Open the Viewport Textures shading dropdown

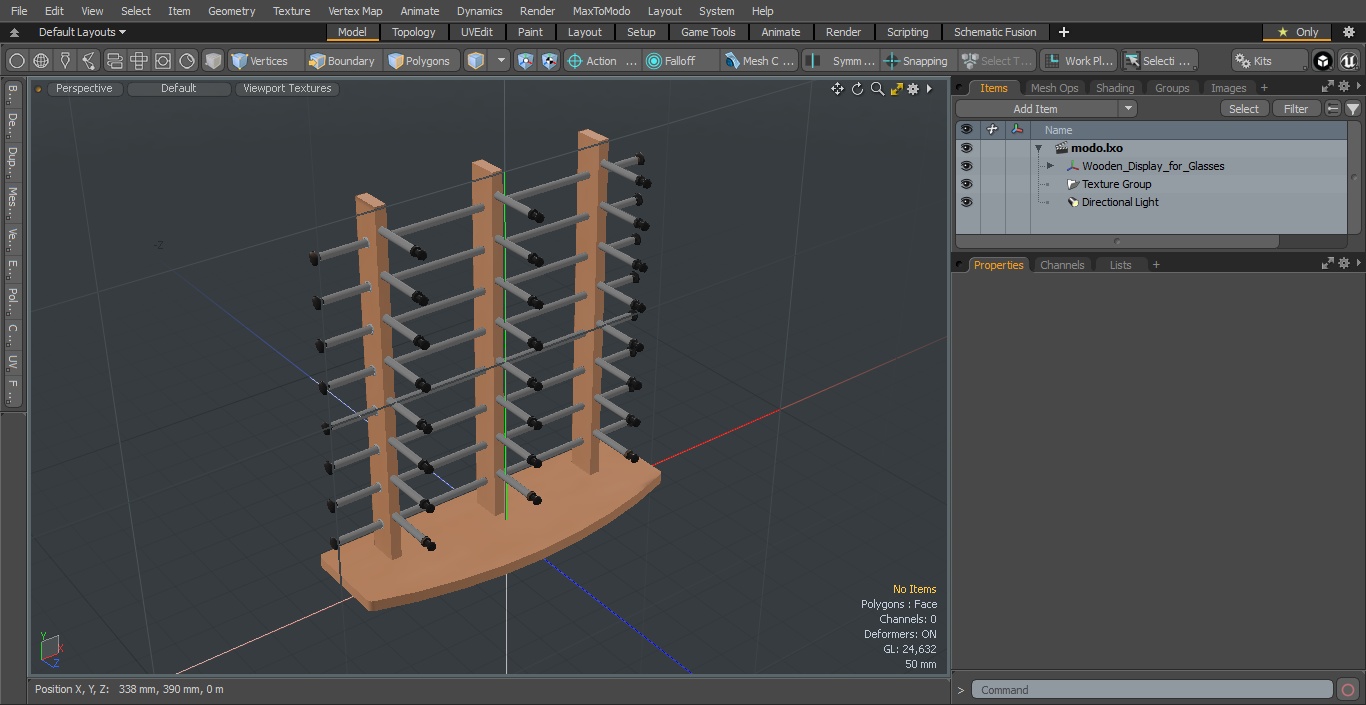(287, 89)
